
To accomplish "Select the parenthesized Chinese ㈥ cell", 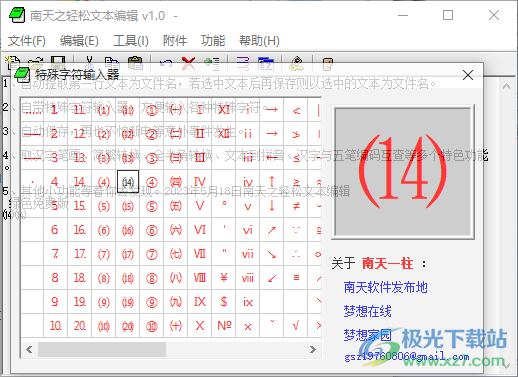I will point(176,230).
